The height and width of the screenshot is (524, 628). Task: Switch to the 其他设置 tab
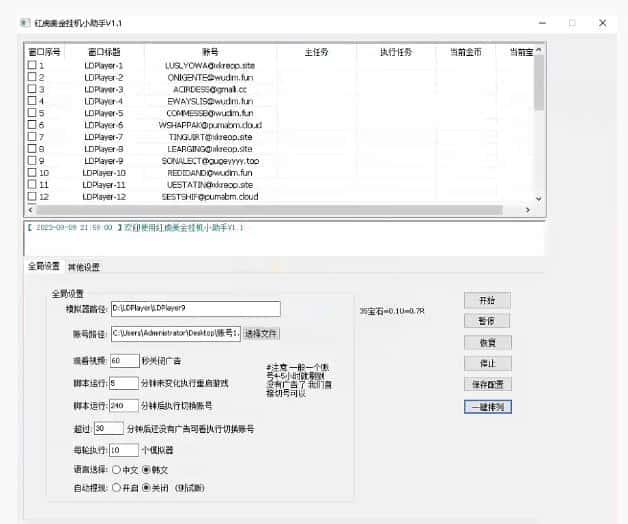[x=83, y=267]
